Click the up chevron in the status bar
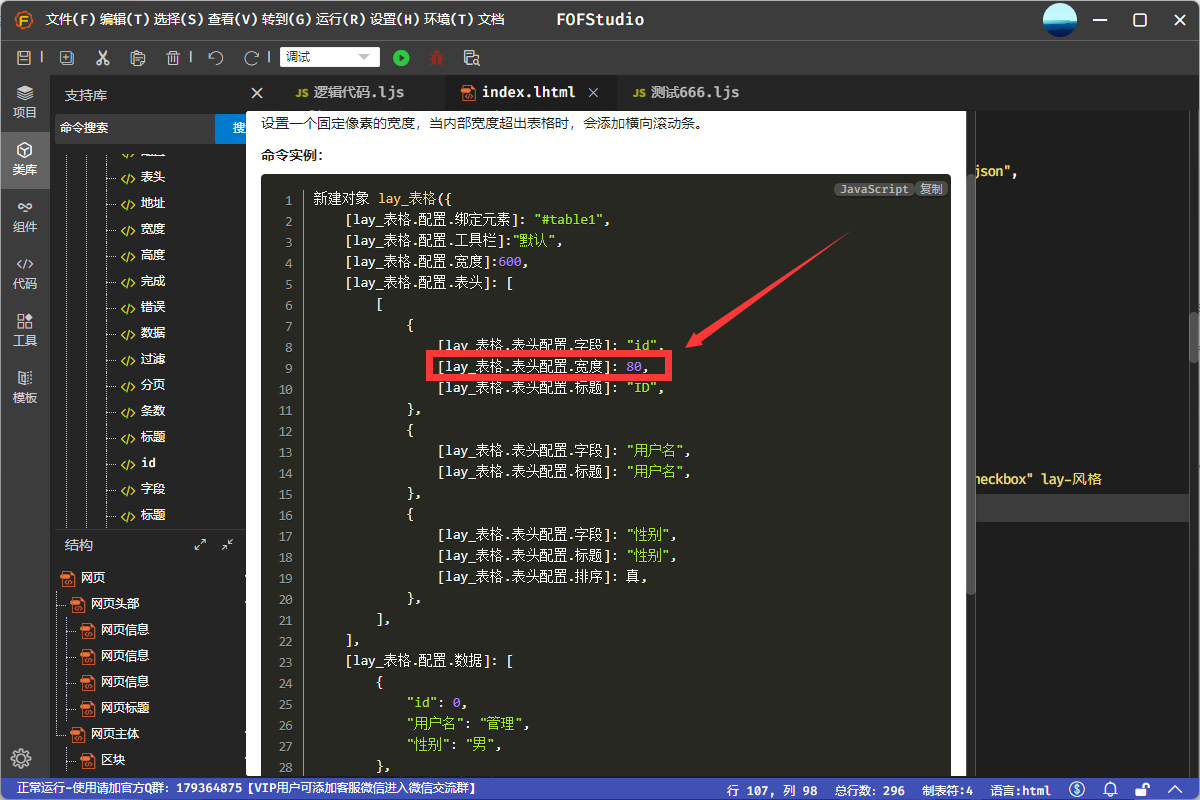Image resolution: width=1200 pixels, height=800 pixels. (x=1177, y=790)
